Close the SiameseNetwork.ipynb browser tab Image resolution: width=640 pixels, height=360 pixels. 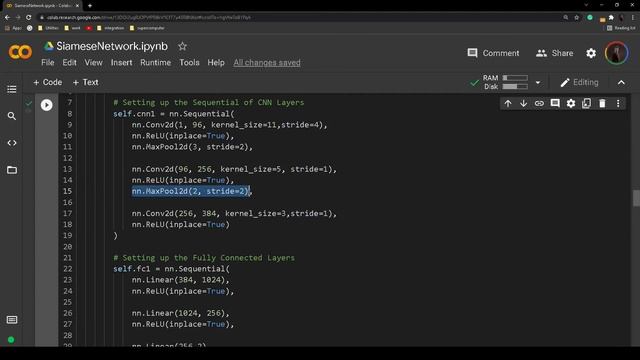point(77,6)
